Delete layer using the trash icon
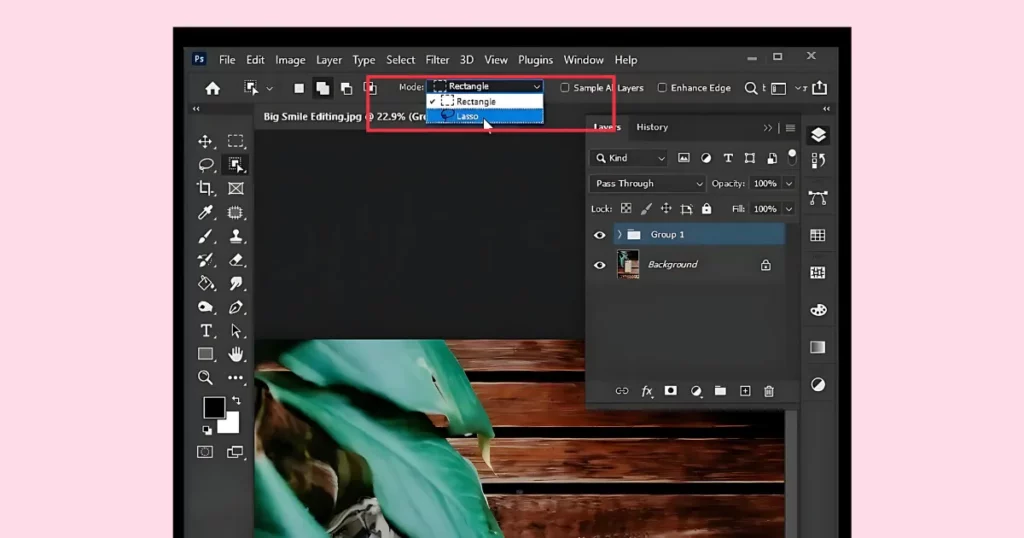This screenshot has width=1024, height=538. pos(769,391)
